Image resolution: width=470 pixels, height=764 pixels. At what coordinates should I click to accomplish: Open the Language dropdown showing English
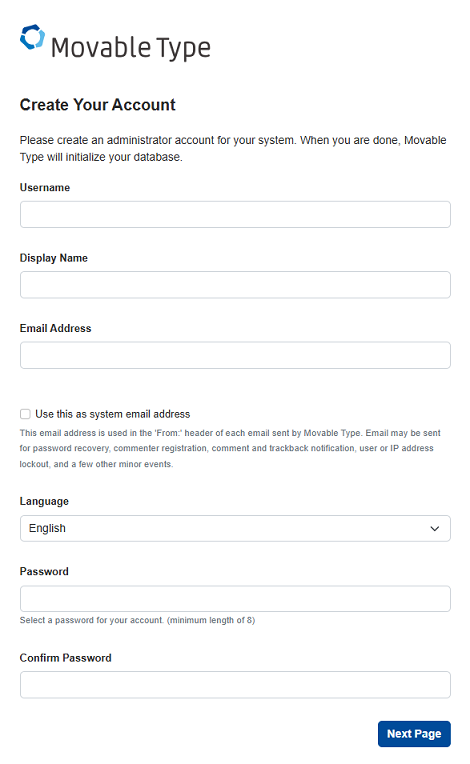(235, 529)
